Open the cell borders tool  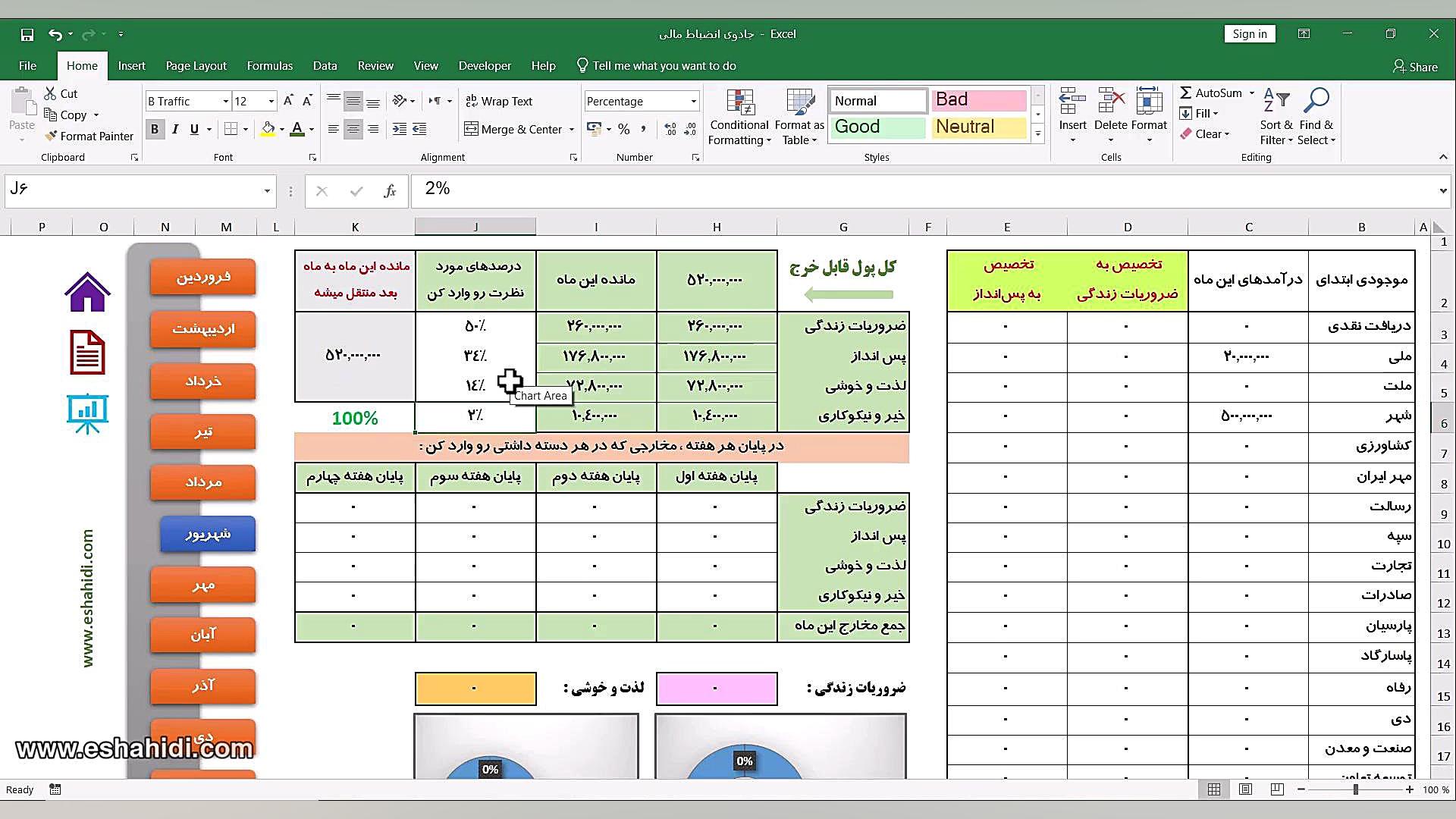(x=231, y=129)
